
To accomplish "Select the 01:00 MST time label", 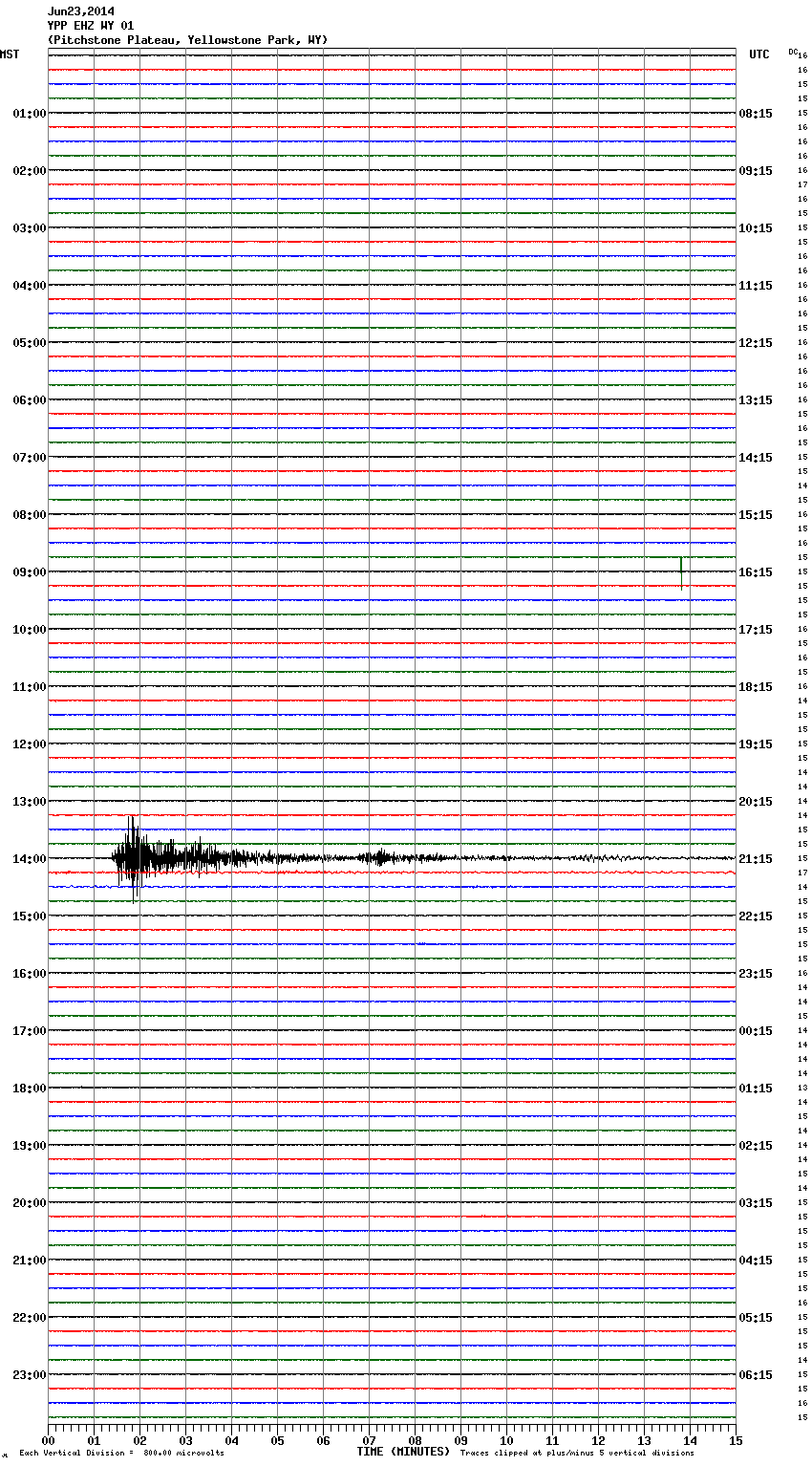I will click(29, 114).
